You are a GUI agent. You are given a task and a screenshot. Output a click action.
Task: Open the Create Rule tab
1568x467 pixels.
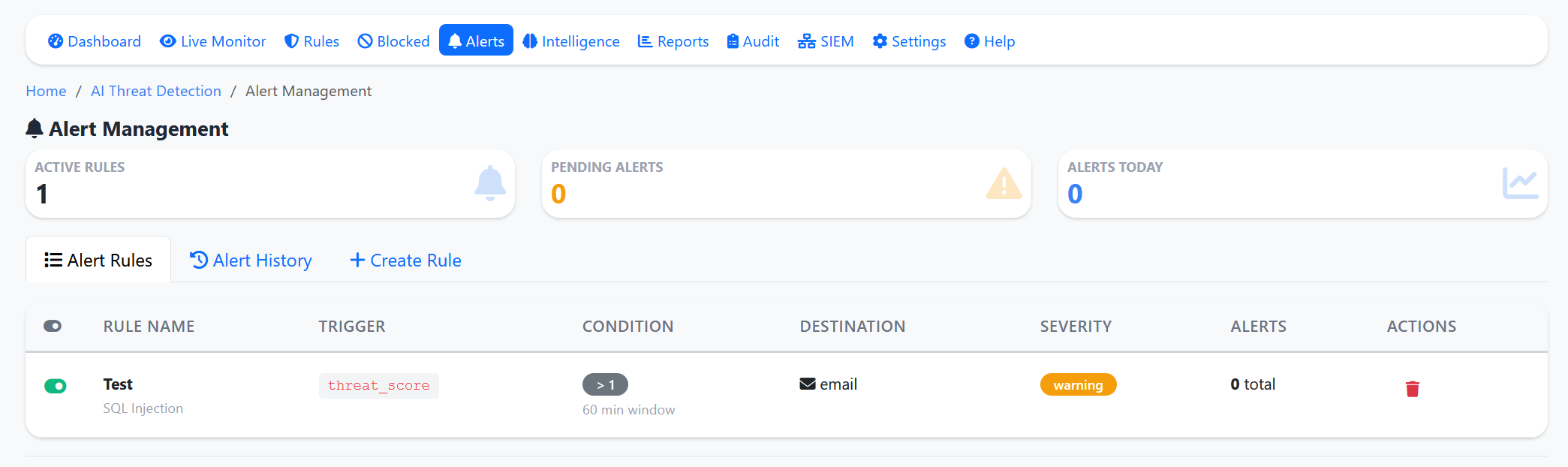405,260
